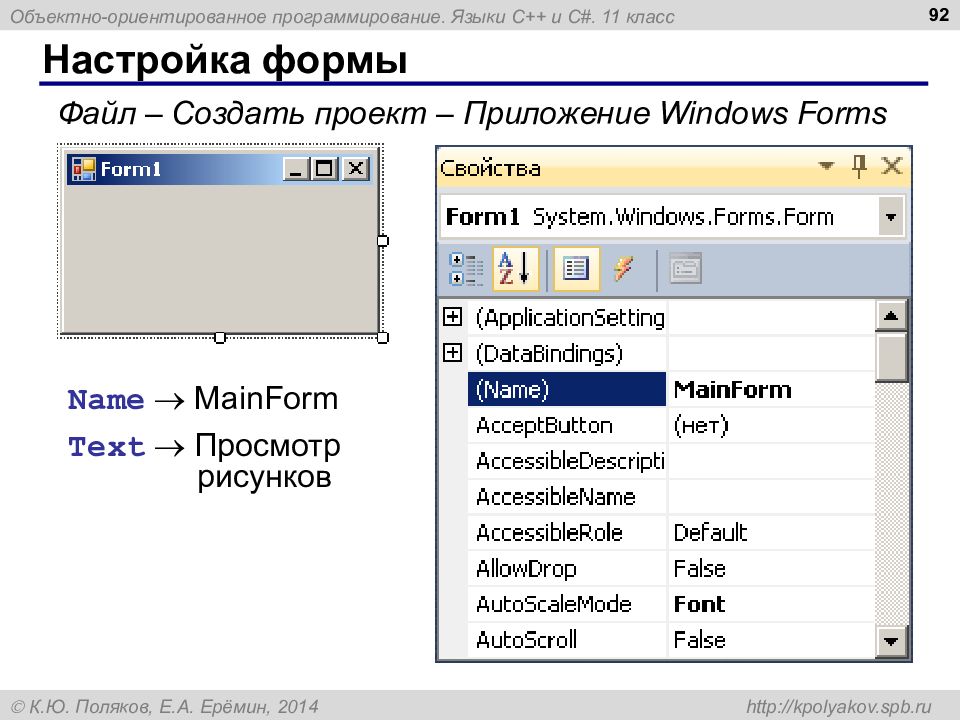Select the AccessibleName property
The height and width of the screenshot is (720, 960).
pyautogui.click(x=567, y=497)
